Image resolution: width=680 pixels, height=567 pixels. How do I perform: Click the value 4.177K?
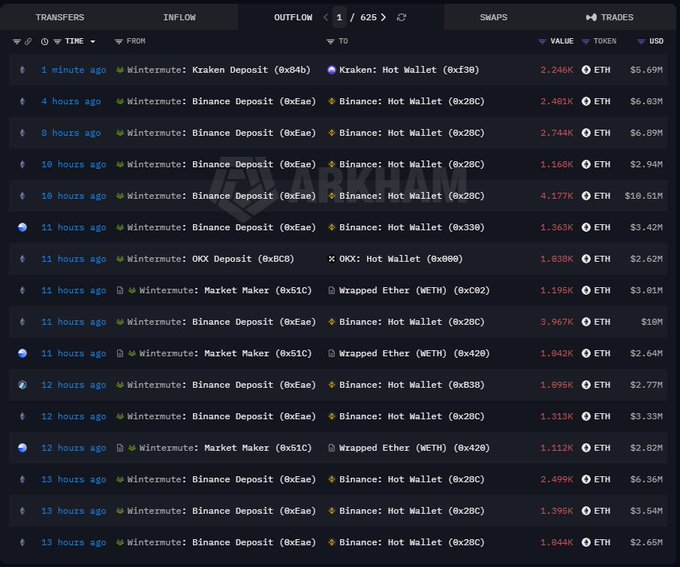pyautogui.click(x=556, y=196)
